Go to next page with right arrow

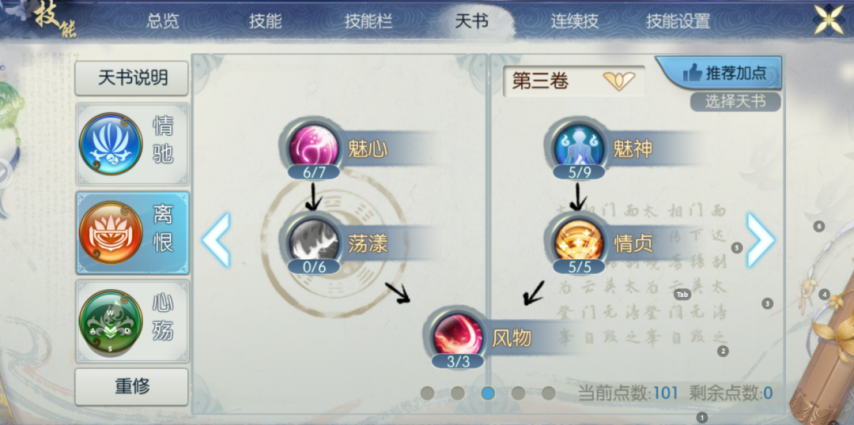click(760, 240)
